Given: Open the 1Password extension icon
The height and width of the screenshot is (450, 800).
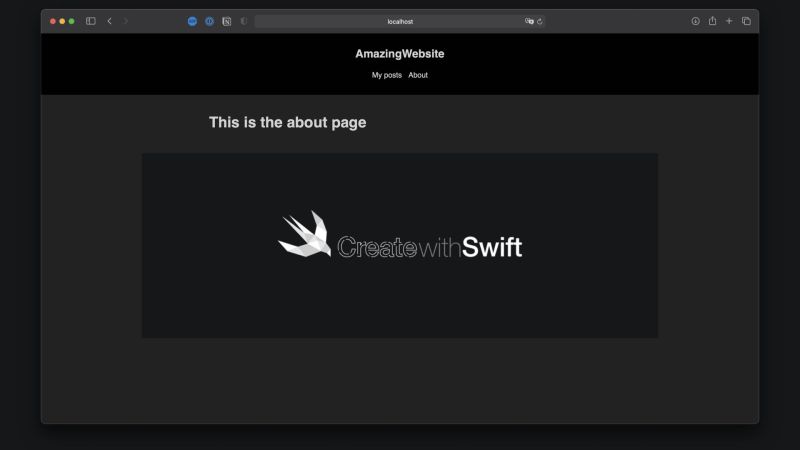Looking at the screenshot, I should [x=210, y=21].
